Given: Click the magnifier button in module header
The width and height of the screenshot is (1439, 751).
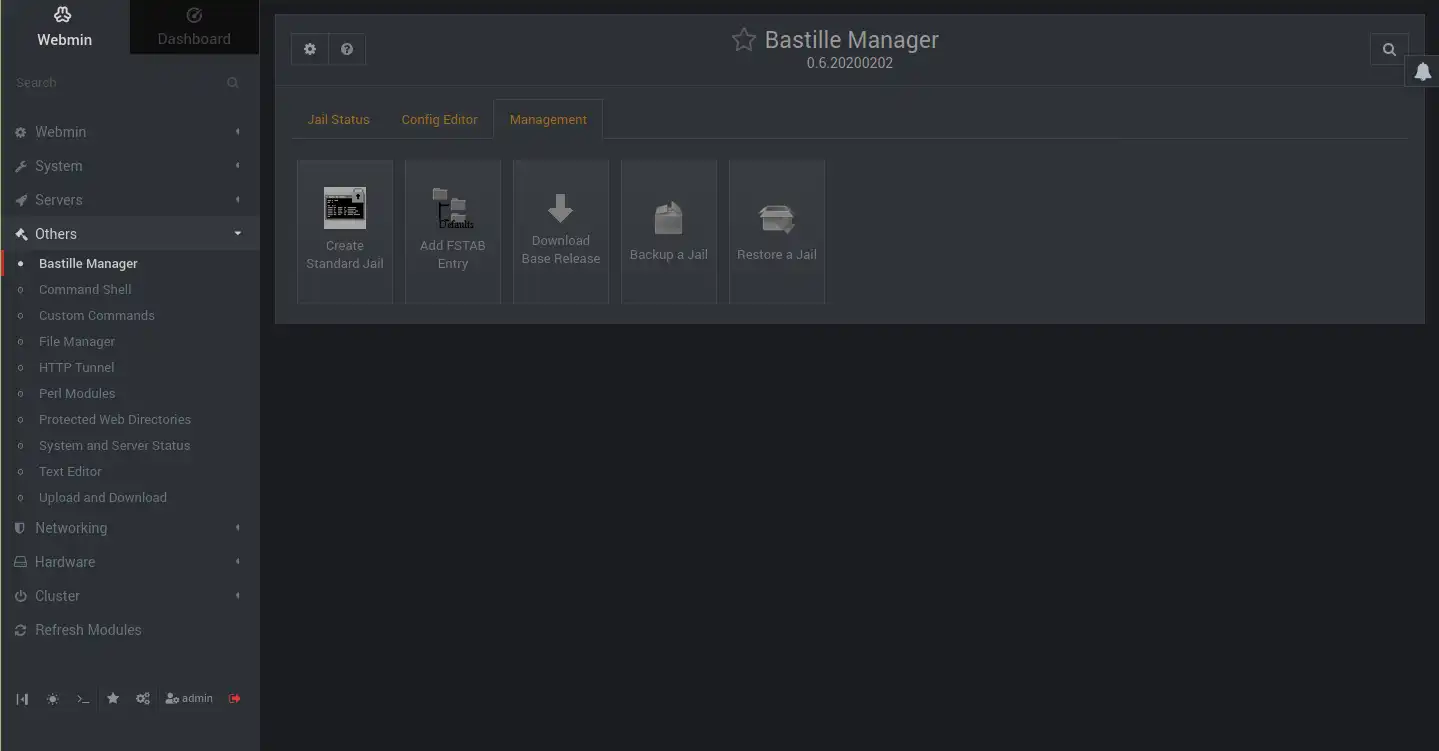Looking at the screenshot, I should click(1389, 49).
